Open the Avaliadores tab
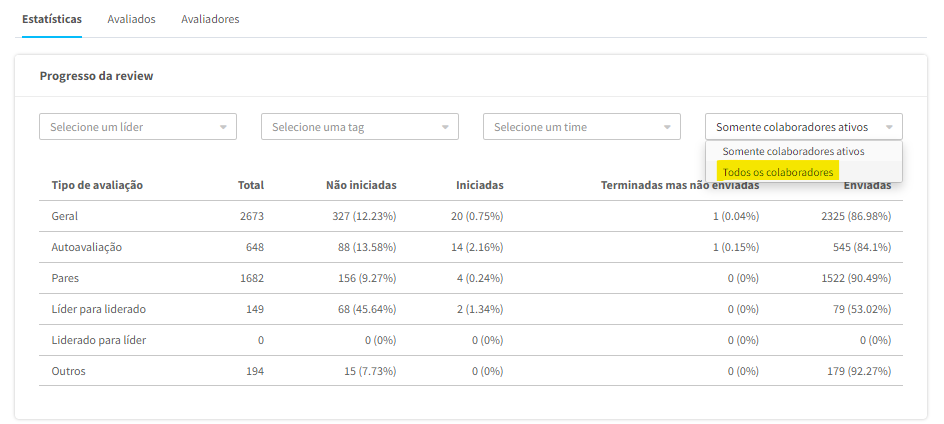The image size is (944, 424). [210, 19]
